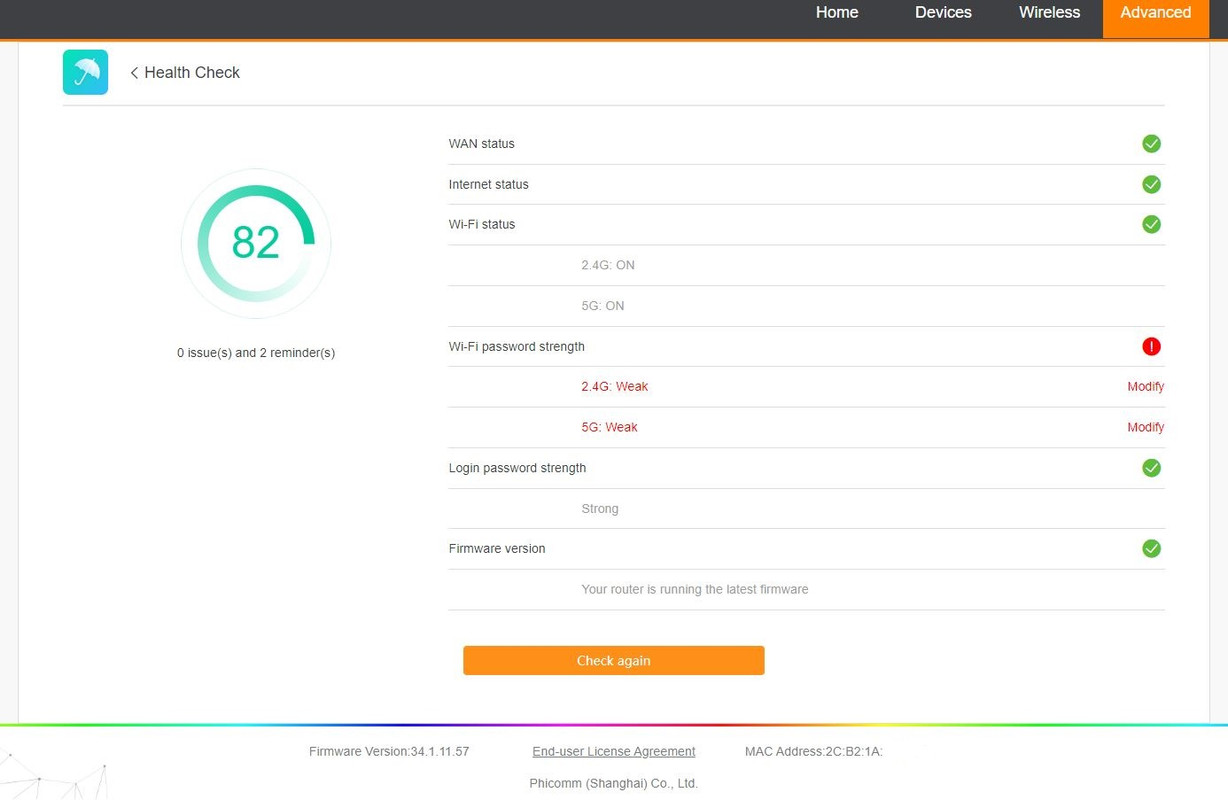Click the health score 82 gauge
This screenshot has height=800, width=1228.
256,243
